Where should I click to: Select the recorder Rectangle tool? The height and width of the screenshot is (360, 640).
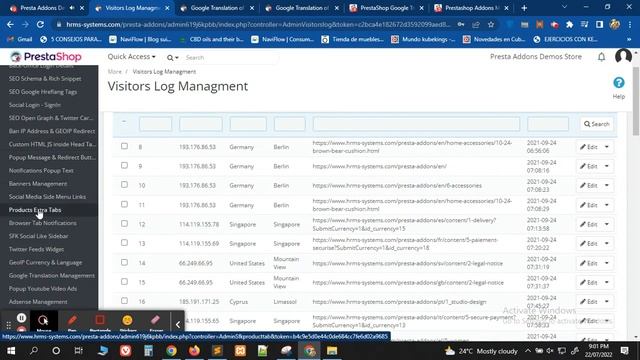click(100, 322)
